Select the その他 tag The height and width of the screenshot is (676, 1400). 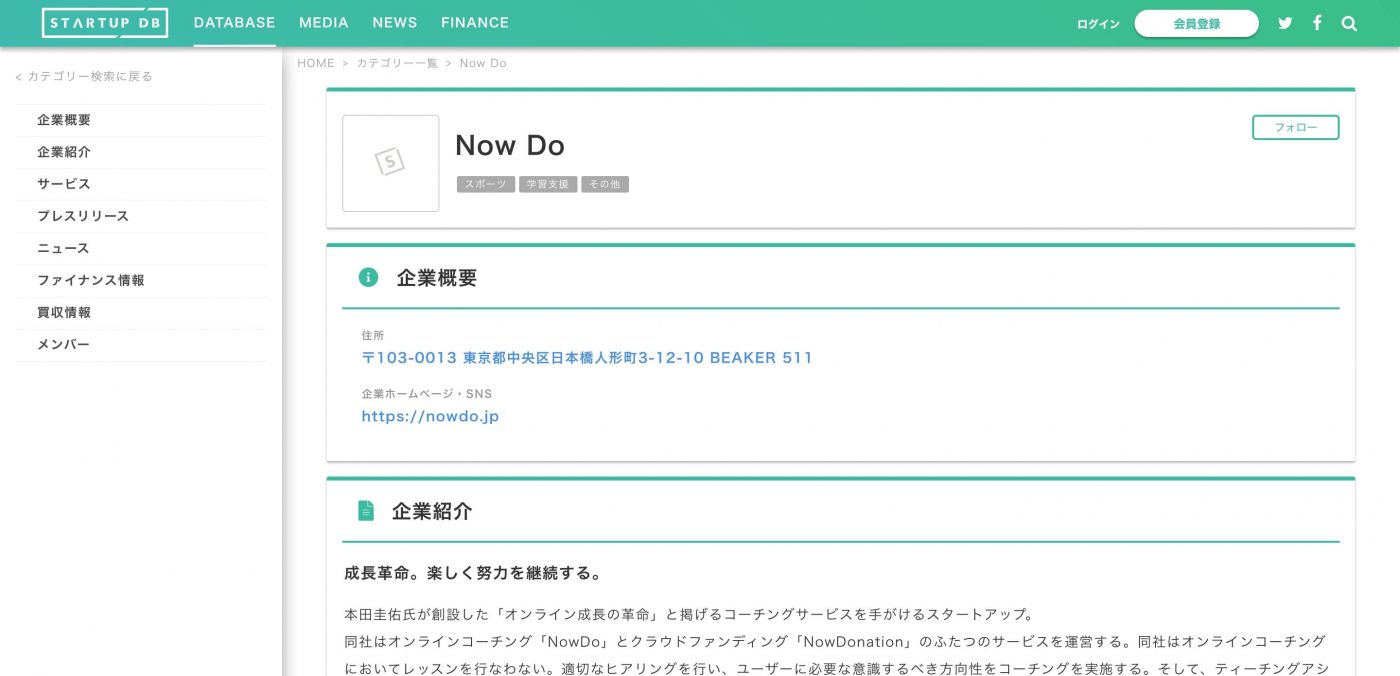tap(605, 184)
